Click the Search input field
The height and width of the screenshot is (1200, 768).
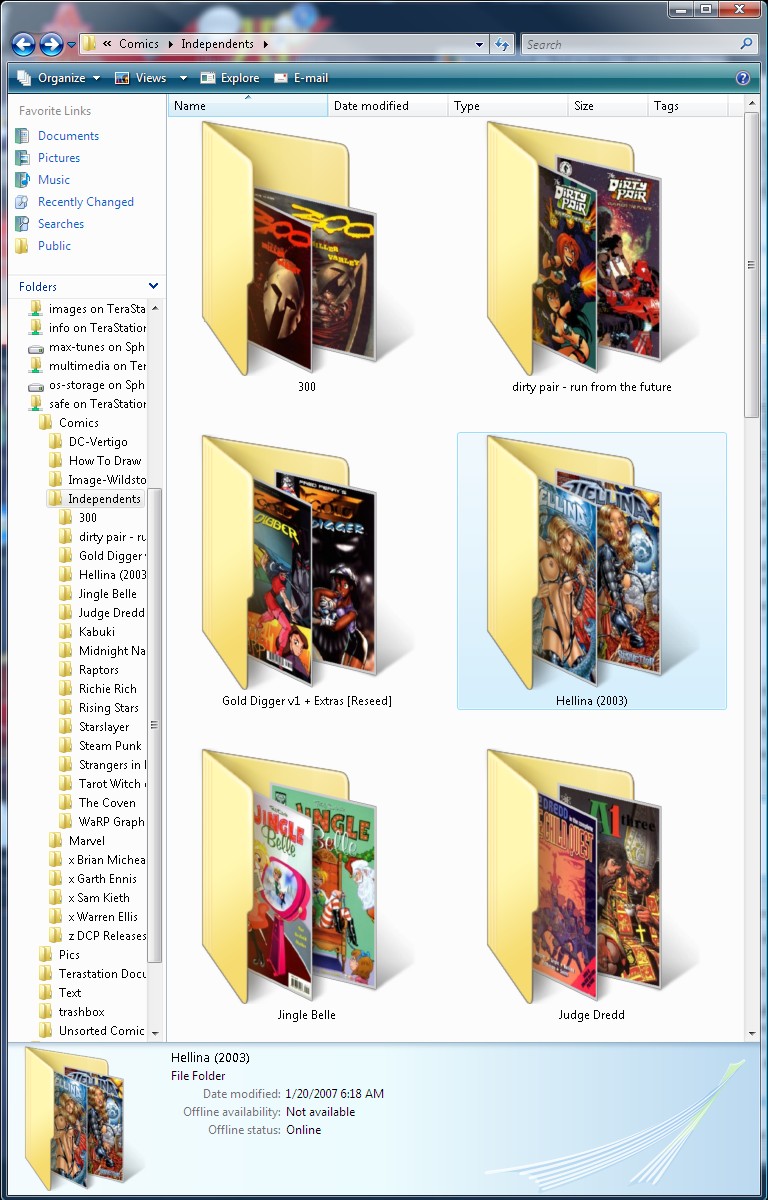click(x=630, y=44)
